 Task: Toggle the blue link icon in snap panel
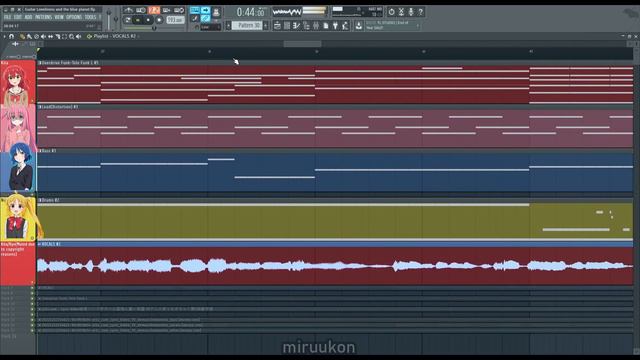coord(205,18)
